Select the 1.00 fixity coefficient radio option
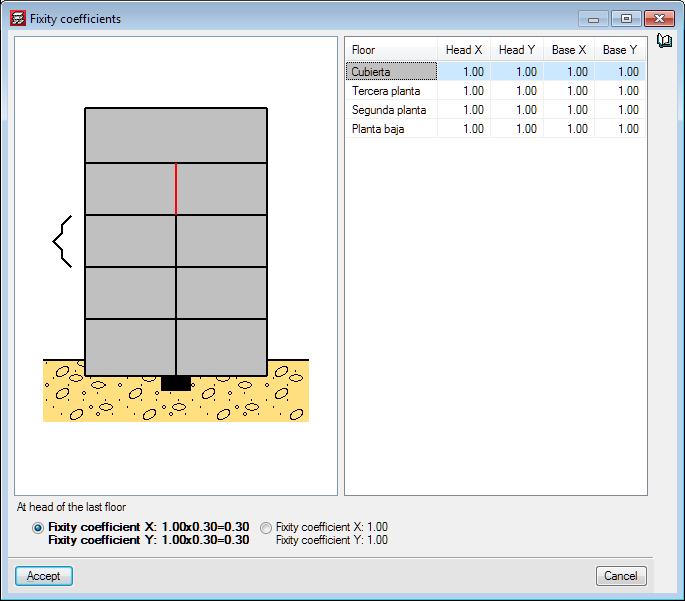This screenshot has height=601, width=685. tap(266, 528)
